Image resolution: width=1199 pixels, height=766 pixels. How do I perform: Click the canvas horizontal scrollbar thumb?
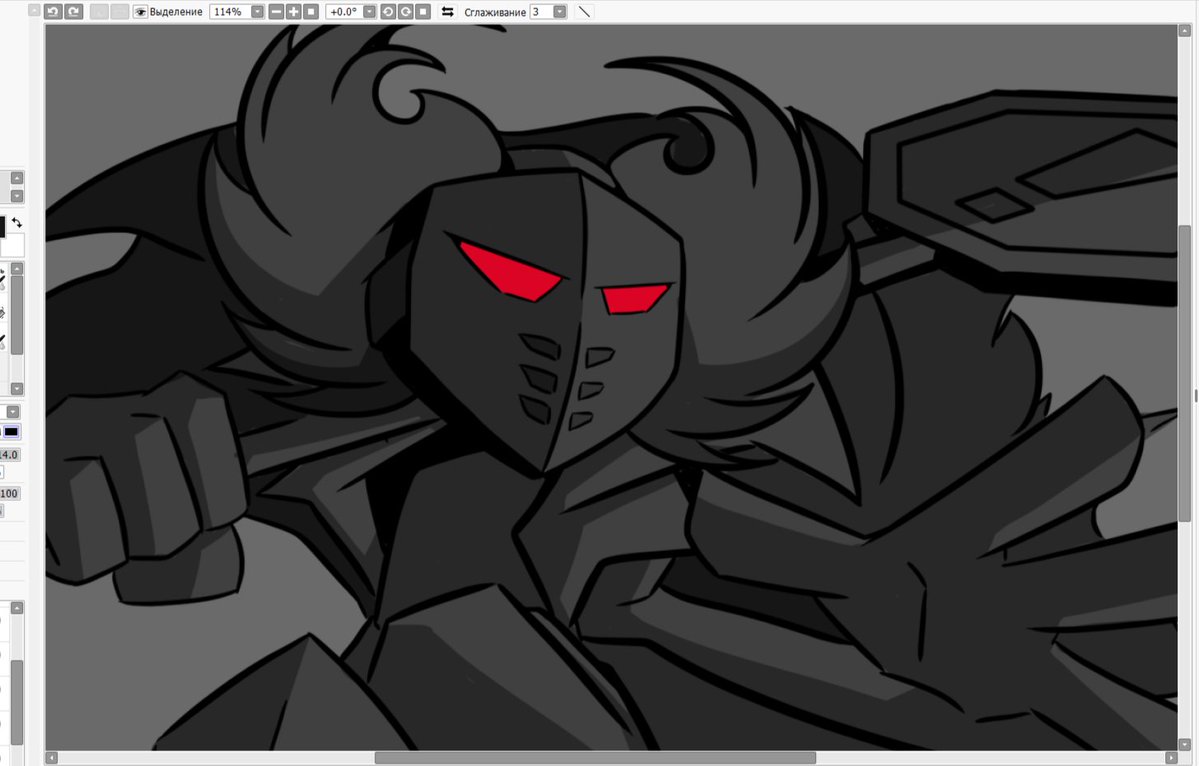[595, 758]
